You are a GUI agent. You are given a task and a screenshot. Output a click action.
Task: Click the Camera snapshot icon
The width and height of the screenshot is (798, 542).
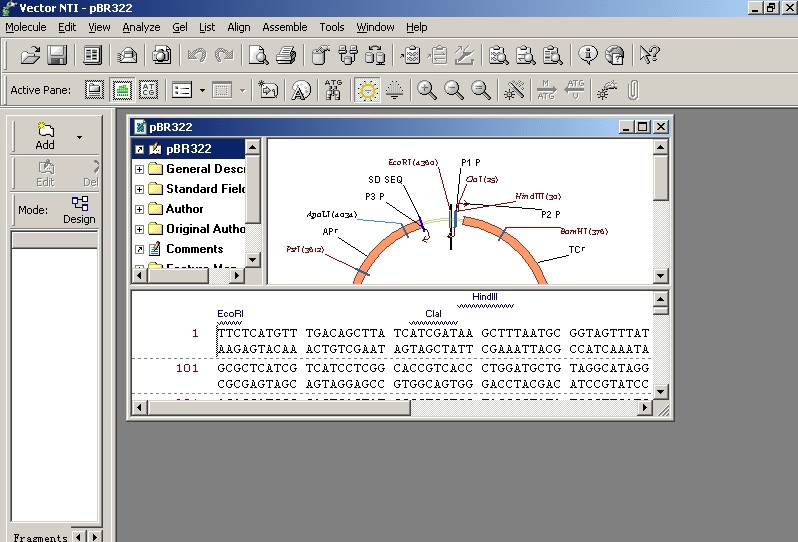click(x=162, y=55)
